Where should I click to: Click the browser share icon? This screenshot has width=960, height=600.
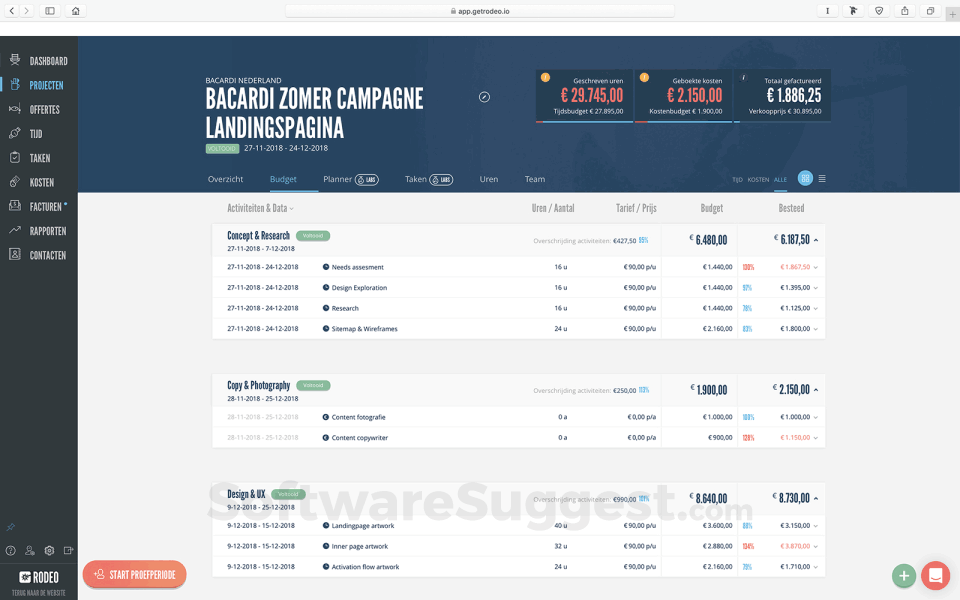[904, 11]
